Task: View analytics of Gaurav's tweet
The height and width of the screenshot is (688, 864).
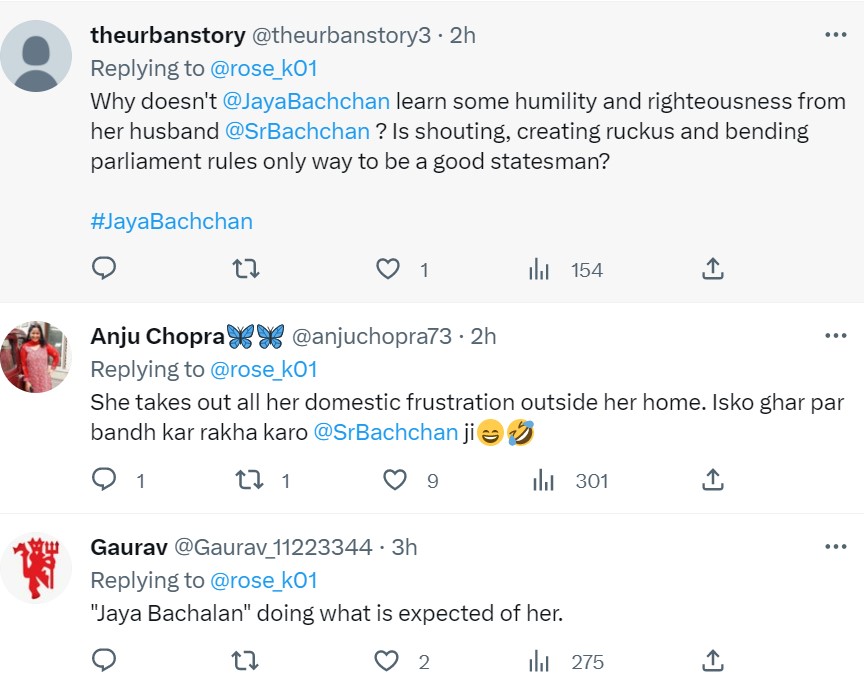Action: tap(540, 661)
